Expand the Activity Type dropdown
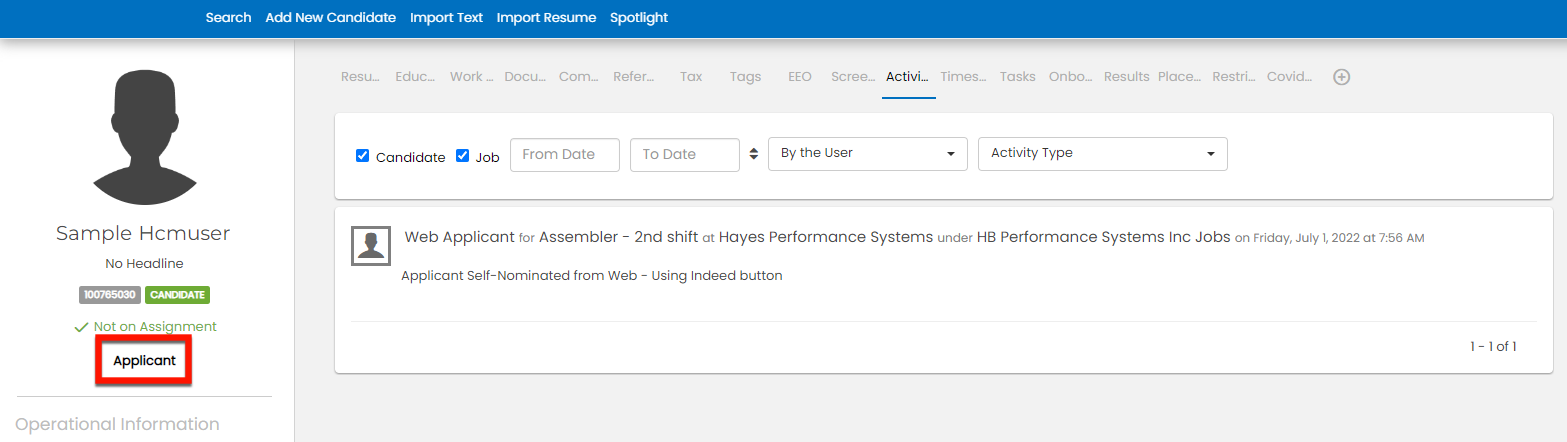 1102,154
